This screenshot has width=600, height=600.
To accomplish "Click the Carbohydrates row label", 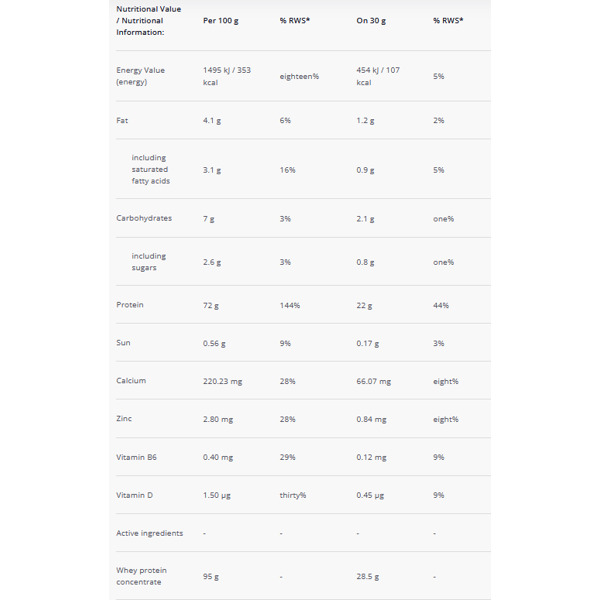I will [x=144, y=218].
